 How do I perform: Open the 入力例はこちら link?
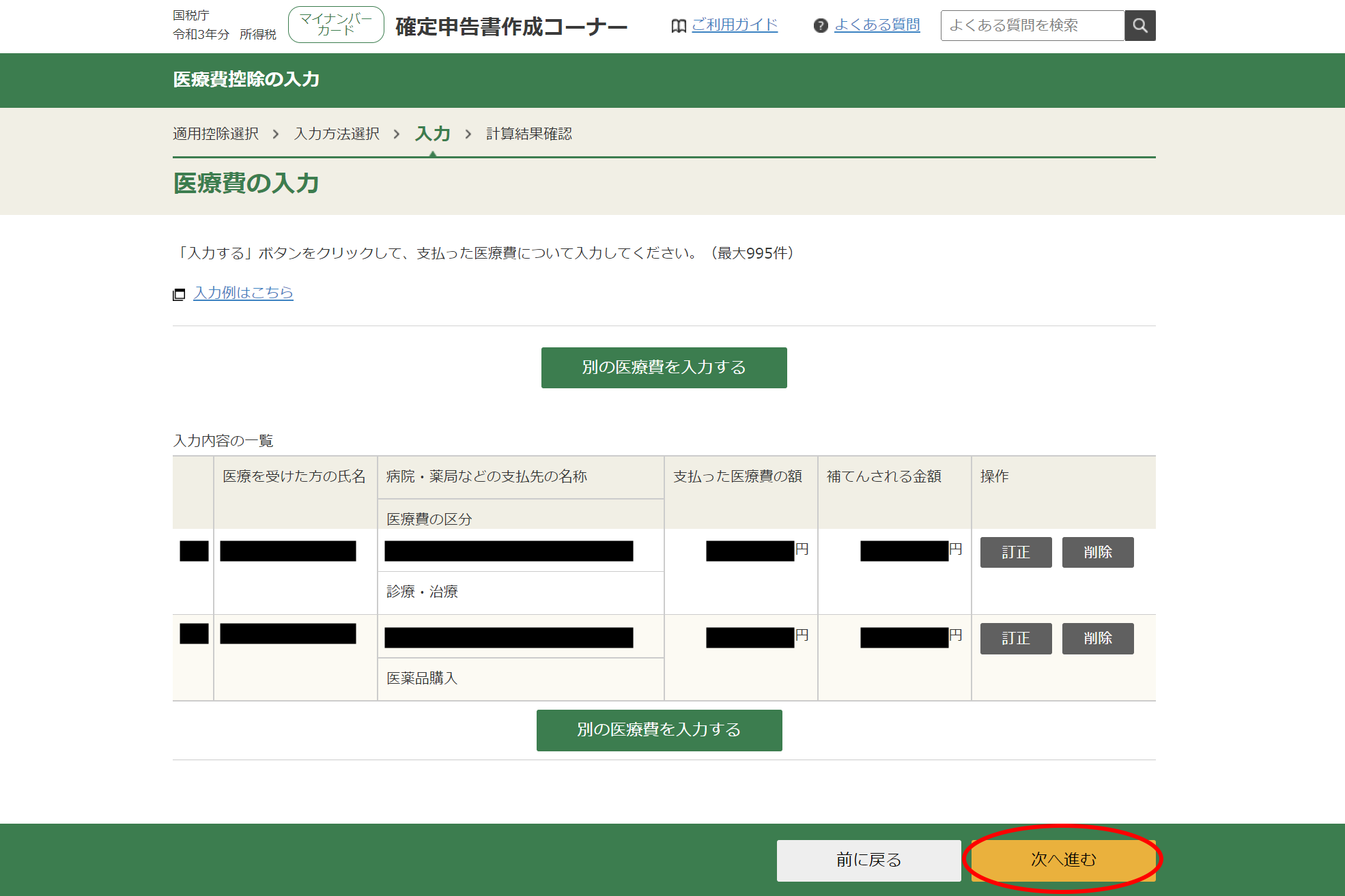click(x=243, y=293)
